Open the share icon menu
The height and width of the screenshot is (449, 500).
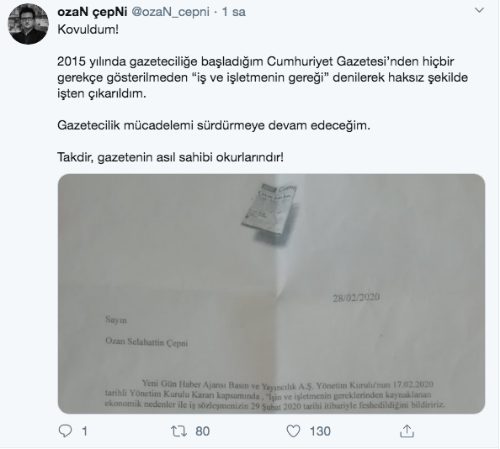pyautogui.click(x=407, y=431)
